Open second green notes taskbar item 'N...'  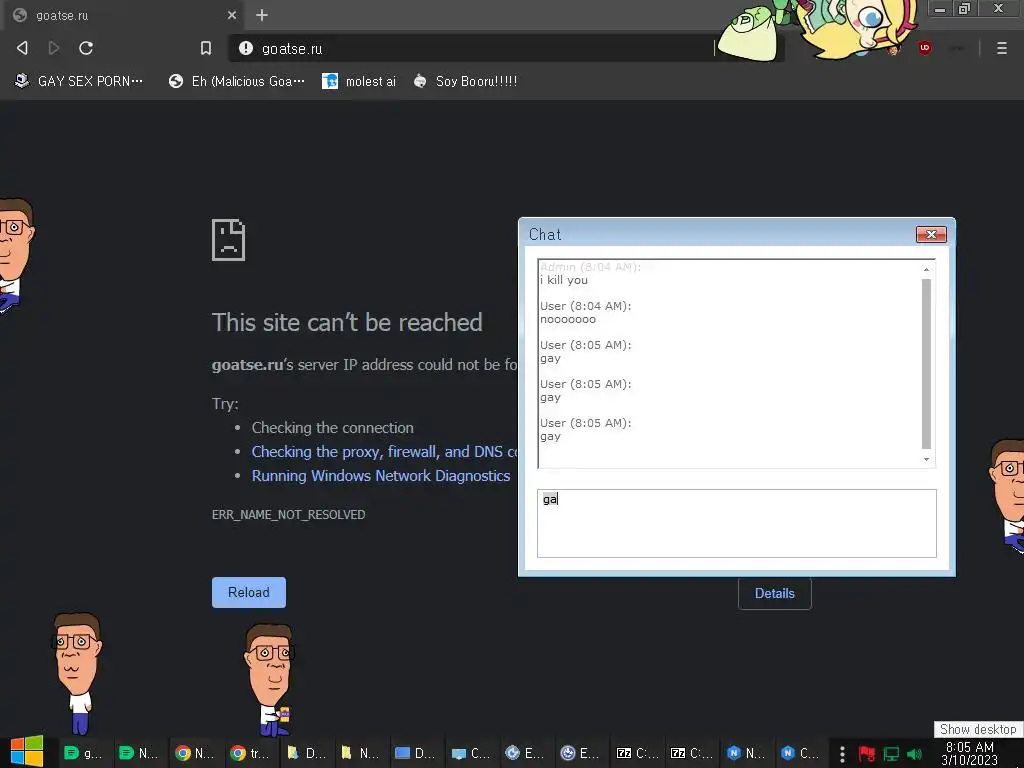[x=138, y=753]
